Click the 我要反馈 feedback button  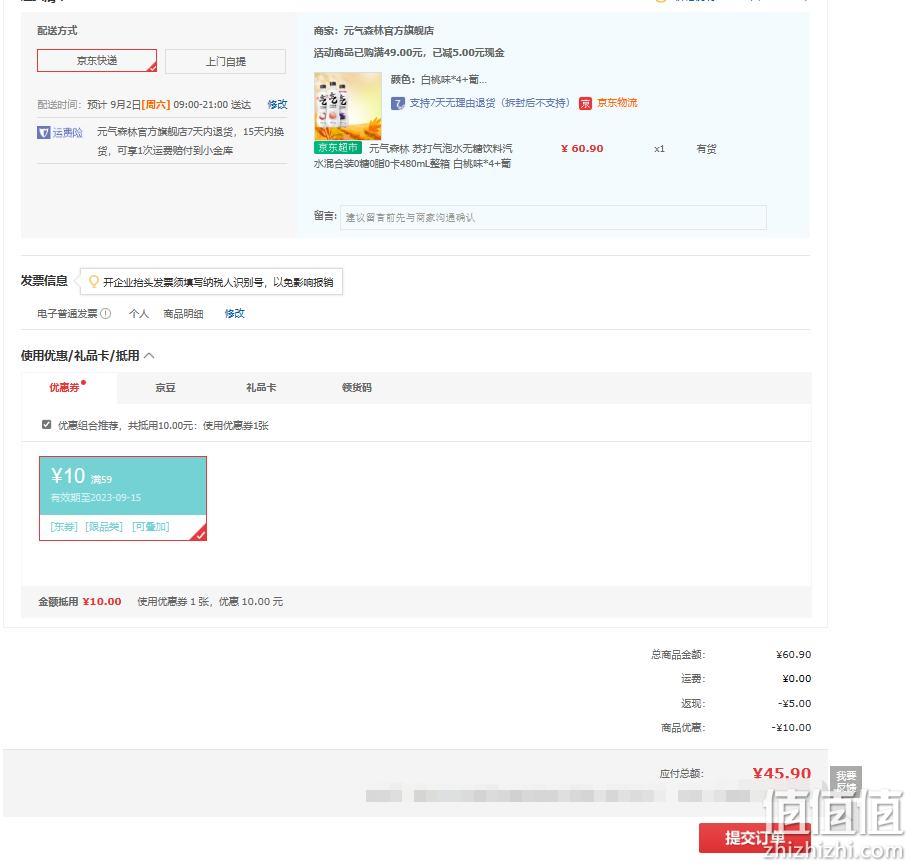[846, 781]
